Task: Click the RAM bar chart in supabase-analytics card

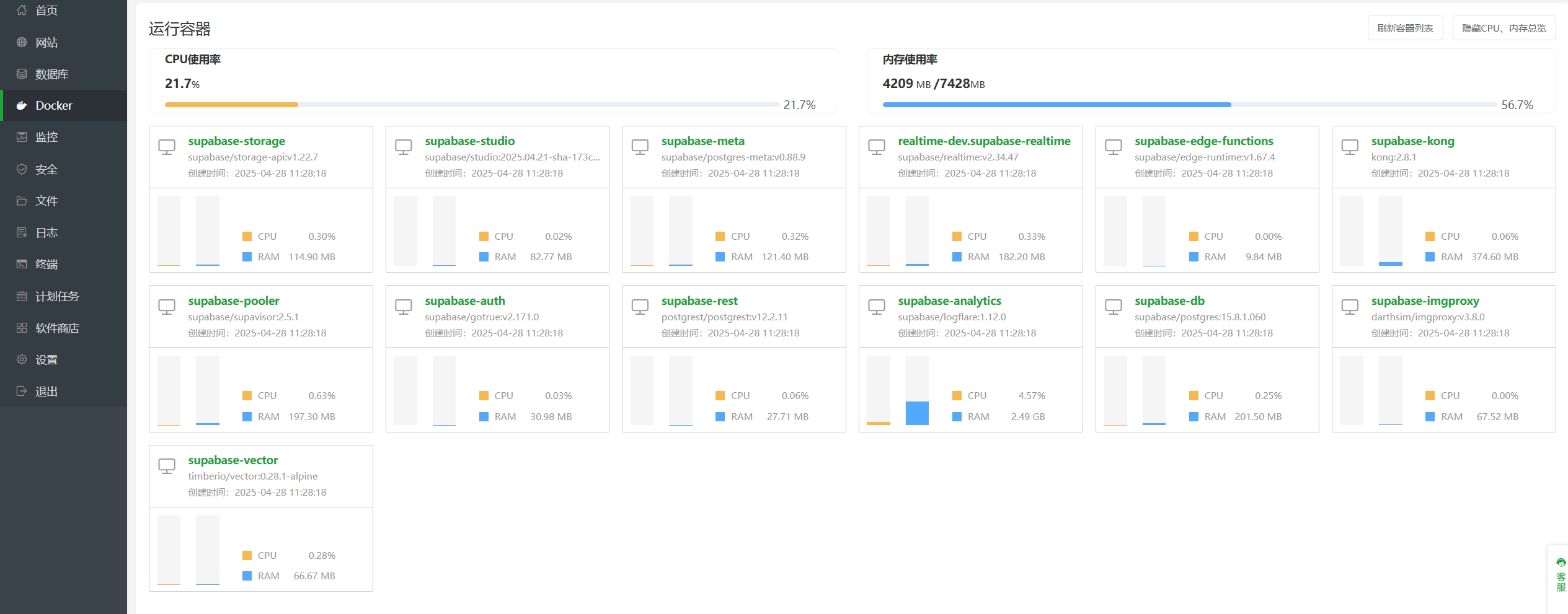Action: coord(917,390)
